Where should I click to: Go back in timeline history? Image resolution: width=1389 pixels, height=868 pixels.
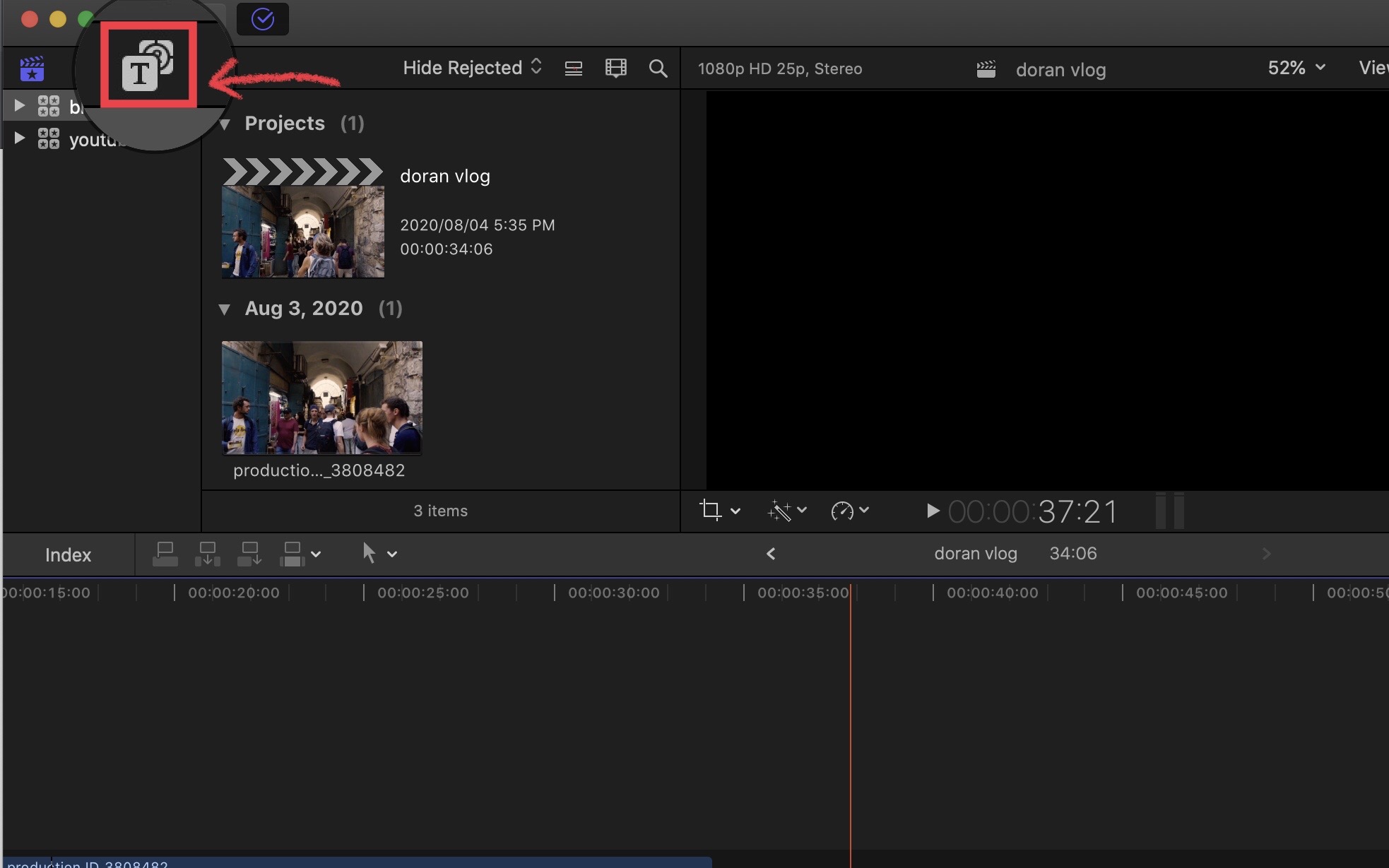coord(771,554)
